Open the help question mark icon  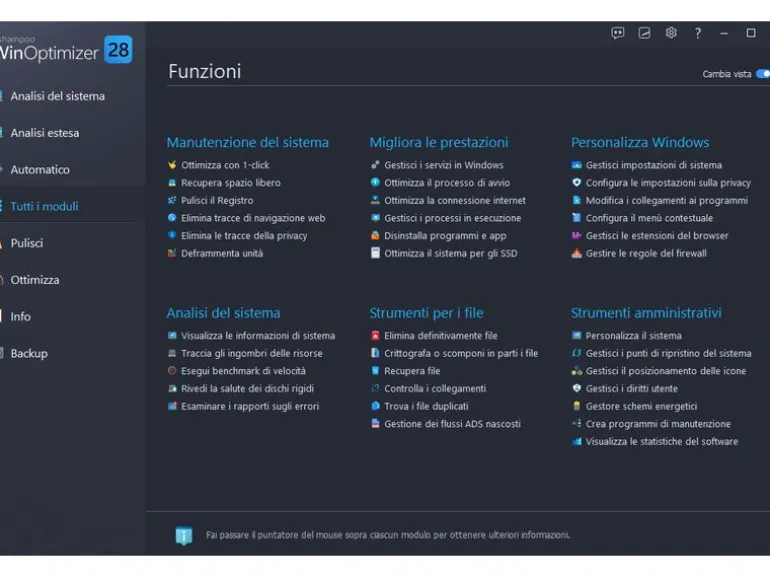697,33
